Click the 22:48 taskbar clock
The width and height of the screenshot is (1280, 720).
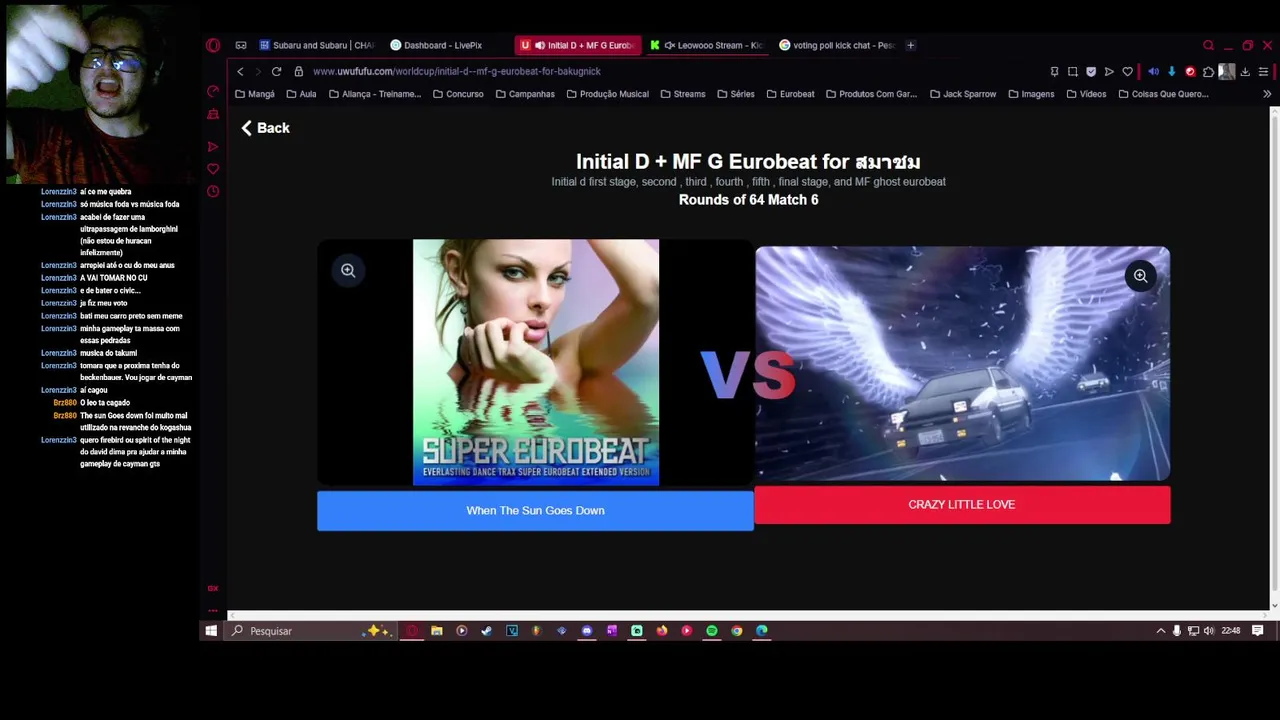1231,631
